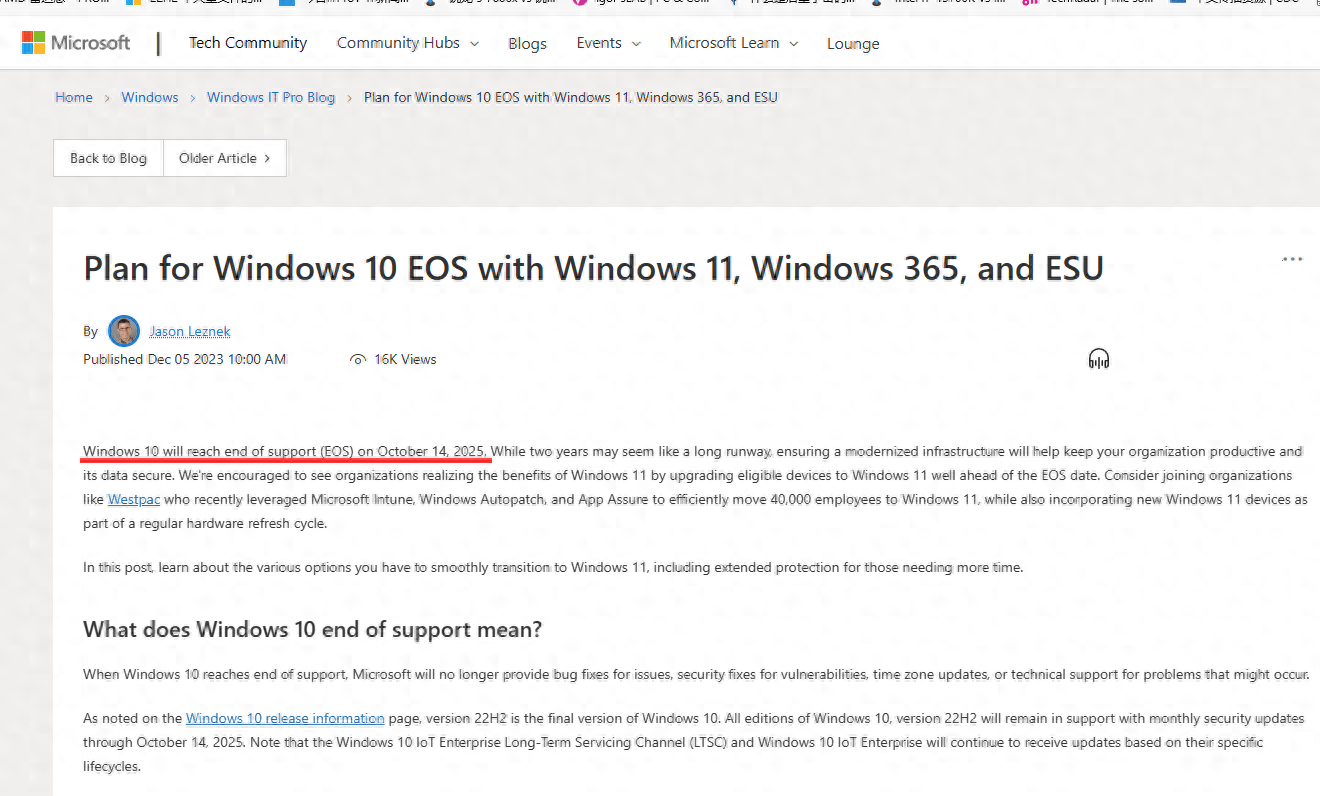Image resolution: width=1320 pixels, height=796 pixels.
Task: Open Tech Community home link
Action: (248, 43)
